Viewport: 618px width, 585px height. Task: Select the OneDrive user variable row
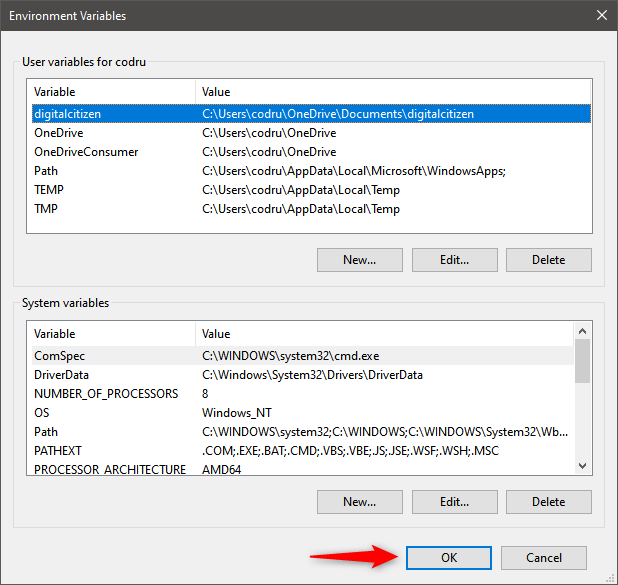point(311,133)
